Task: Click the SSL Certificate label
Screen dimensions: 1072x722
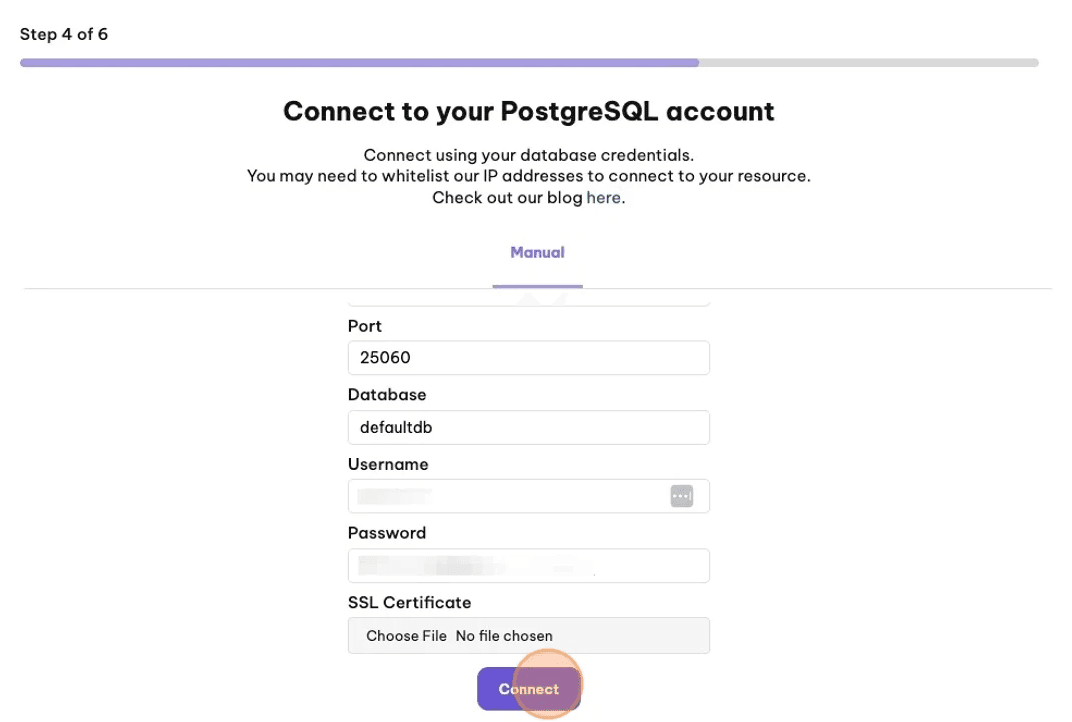Action: [410, 602]
